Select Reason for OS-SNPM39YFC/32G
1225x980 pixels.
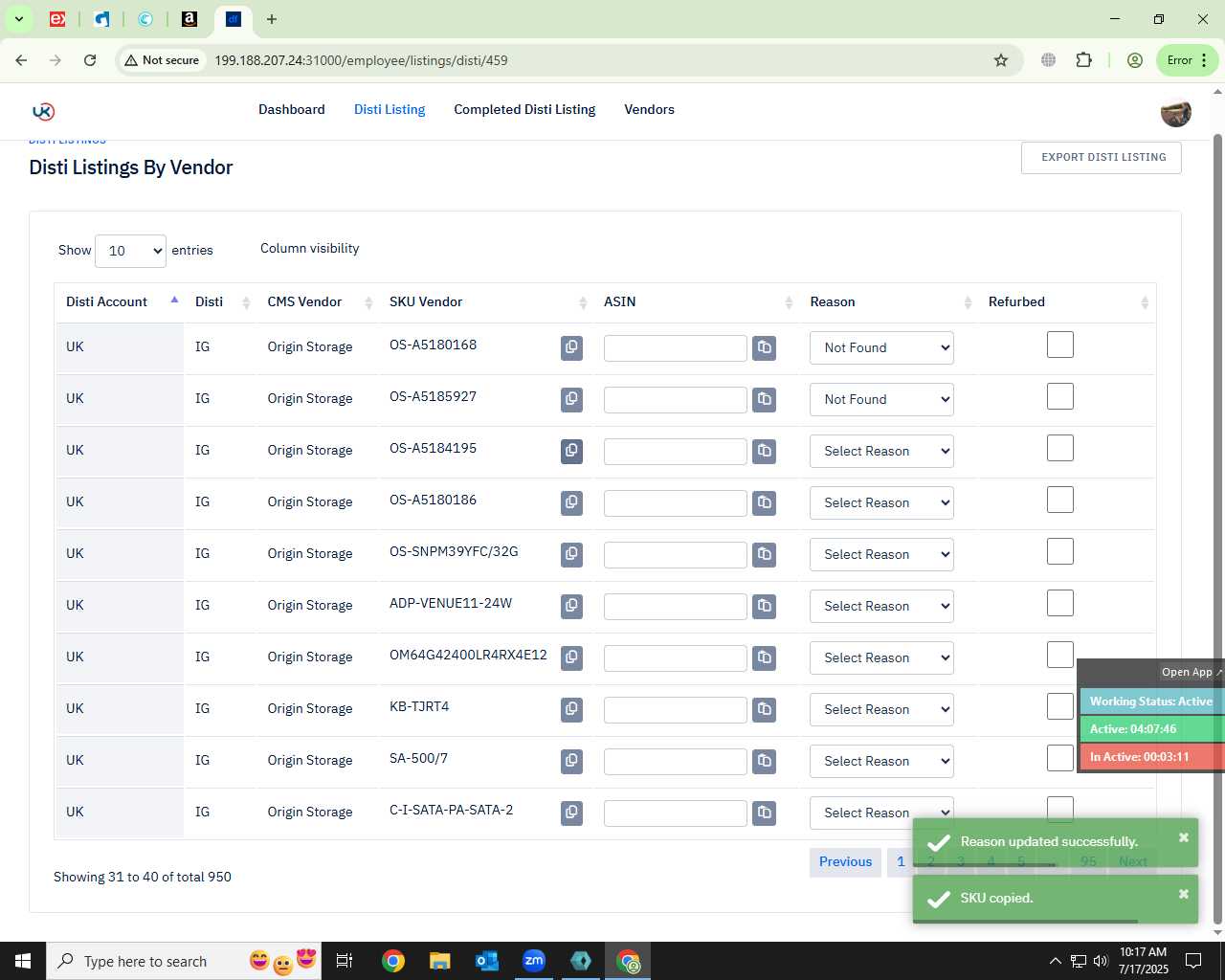pos(881,554)
